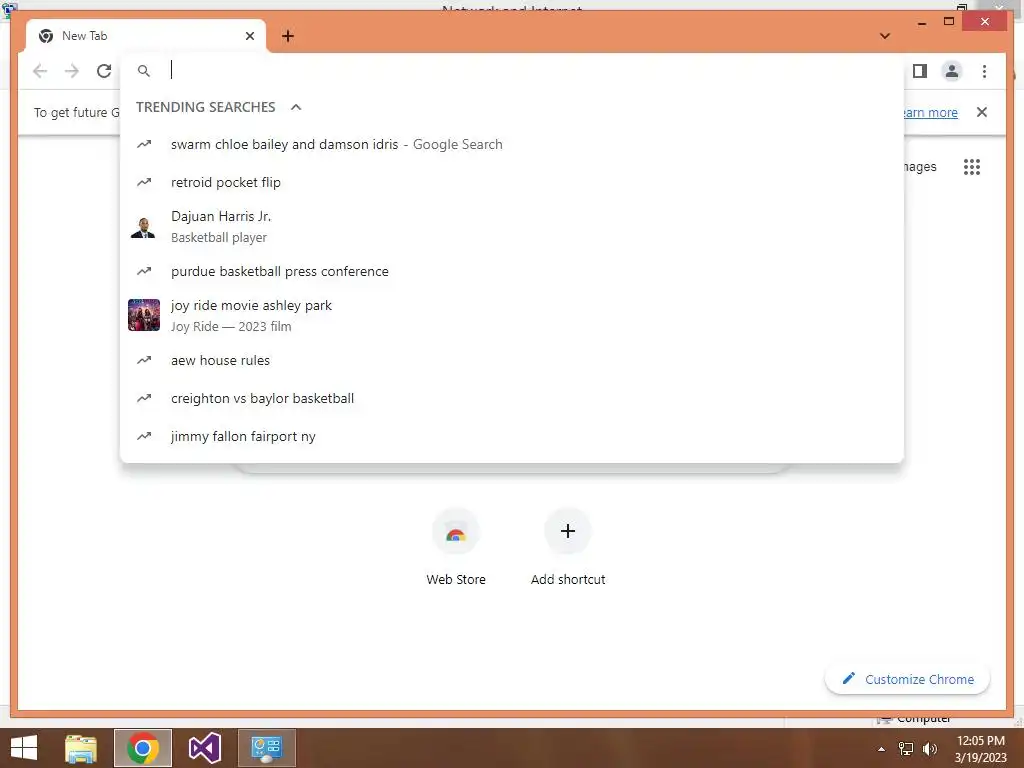
Task: Open the Web Store shortcut
Action: pos(456,548)
